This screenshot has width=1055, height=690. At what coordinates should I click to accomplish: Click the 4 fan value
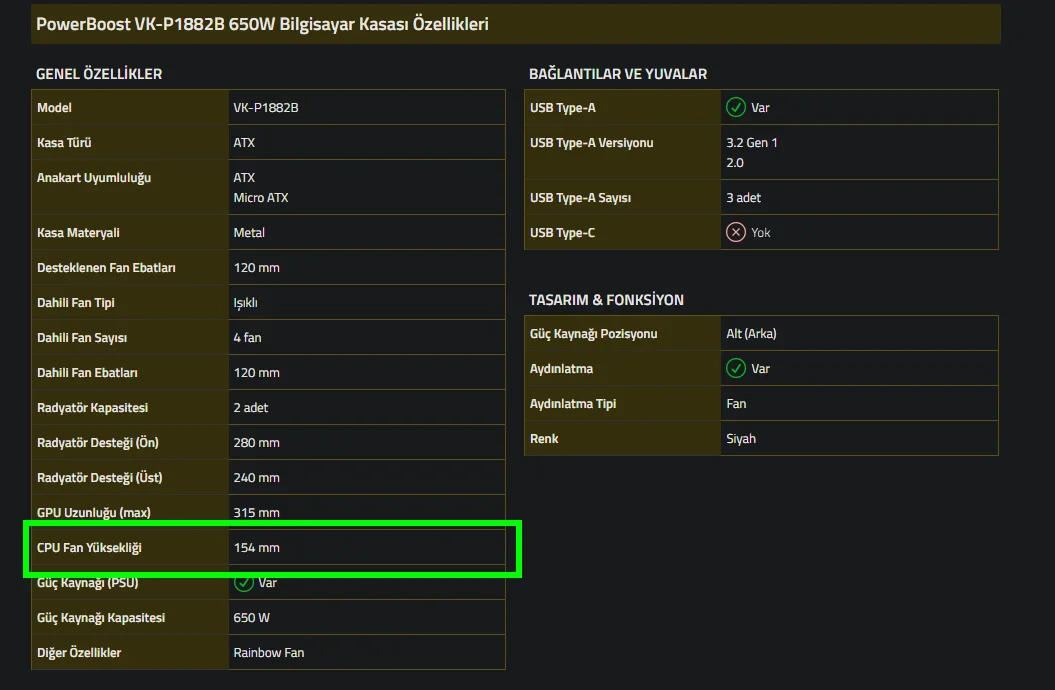pos(248,338)
